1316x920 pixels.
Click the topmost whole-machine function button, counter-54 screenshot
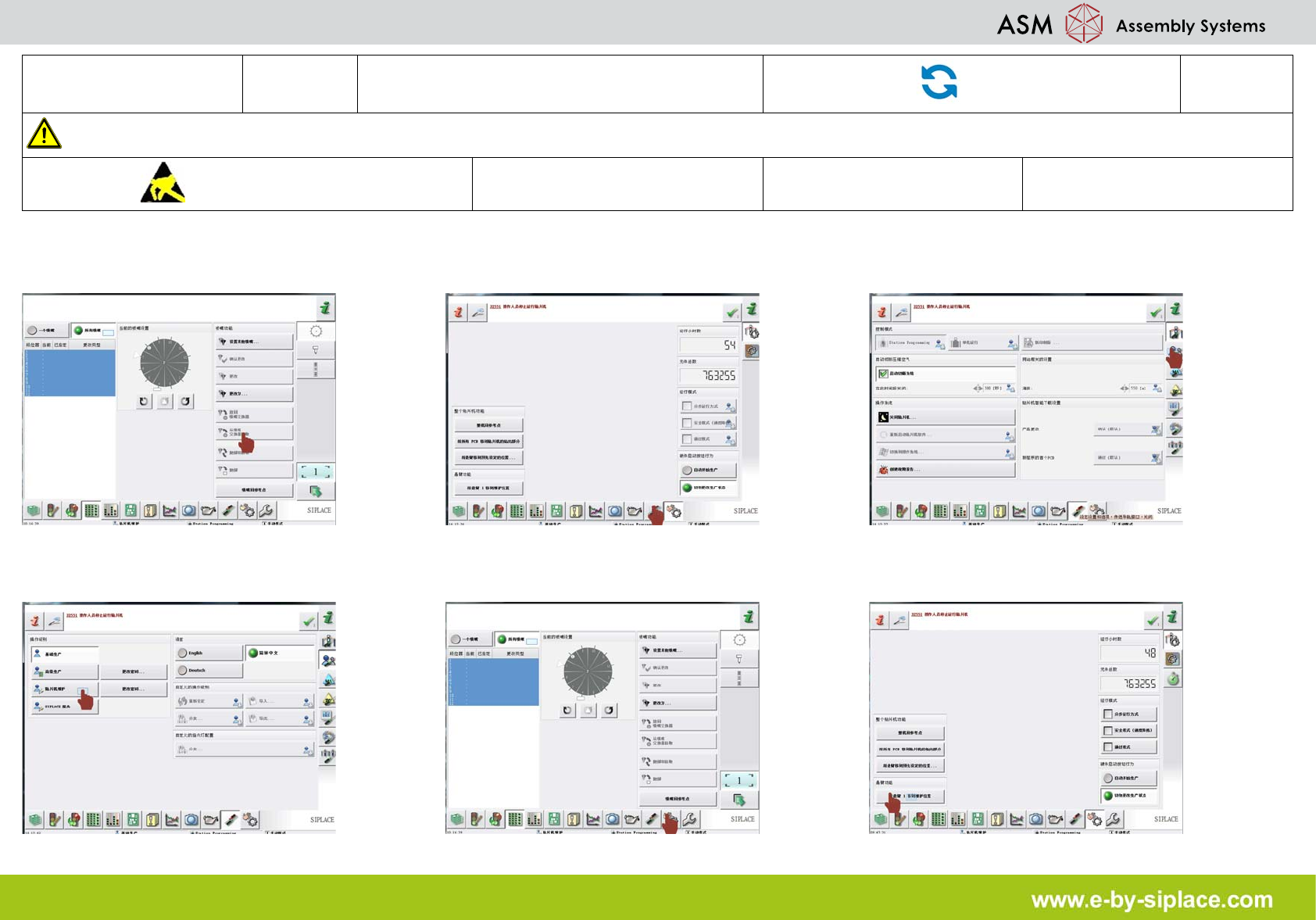pos(489,425)
